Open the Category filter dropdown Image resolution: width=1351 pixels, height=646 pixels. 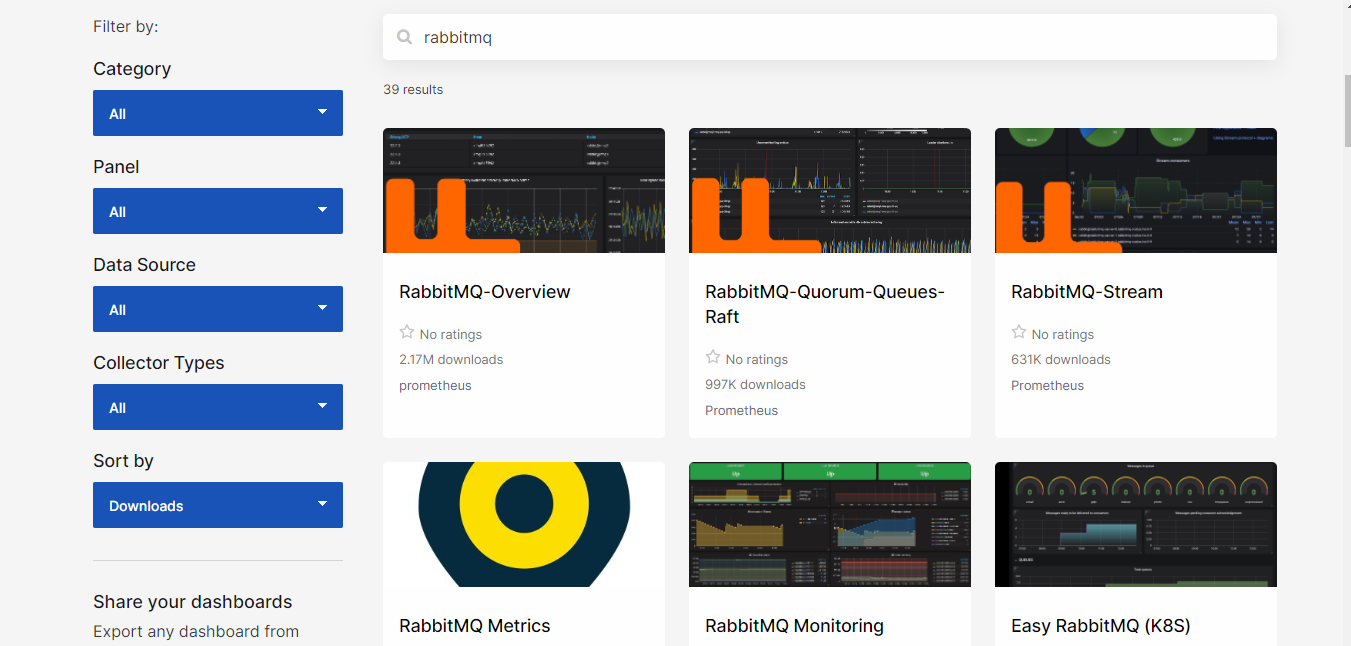[x=218, y=113]
